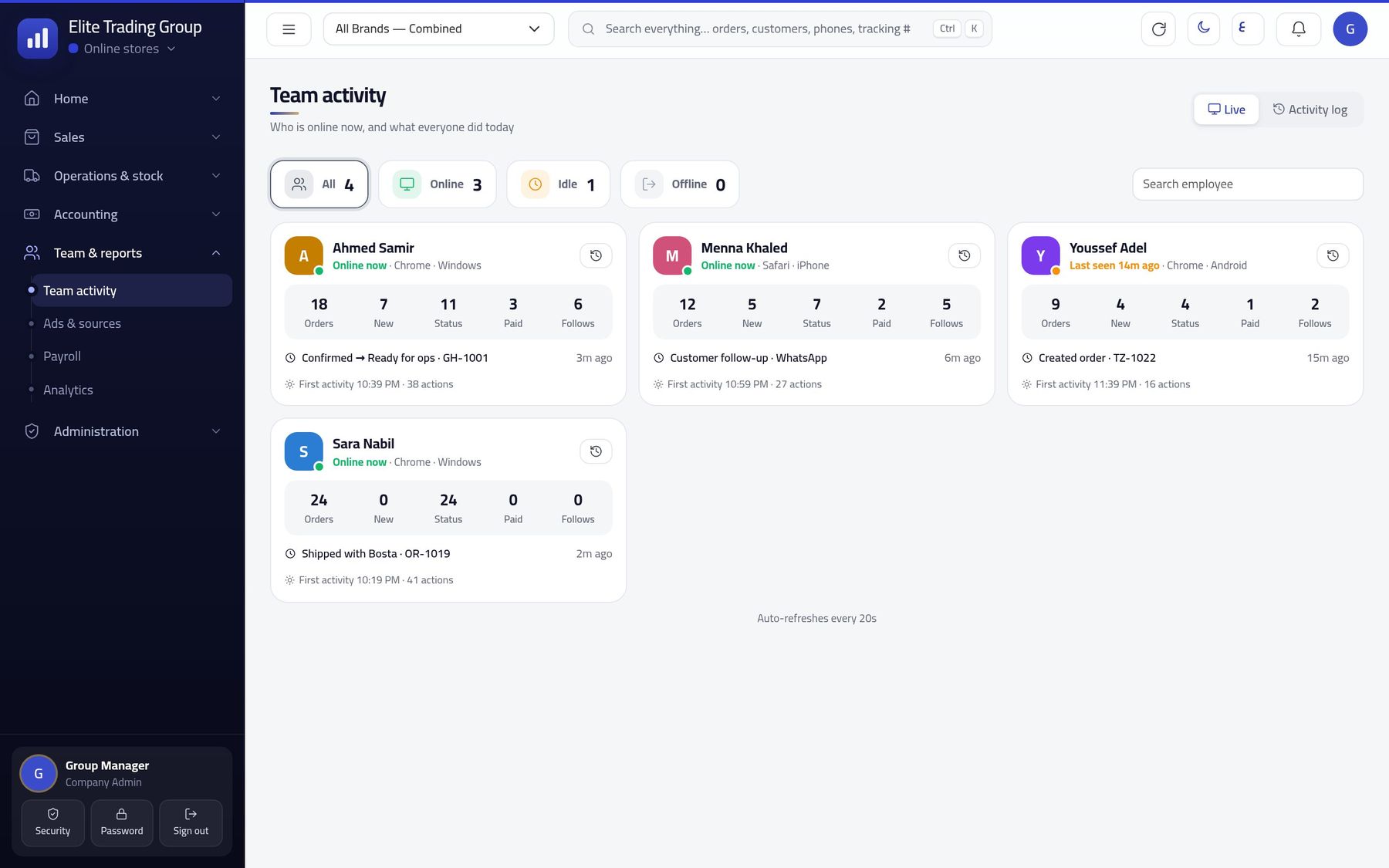Expand Operations & stock section
The width and height of the screenshot is (1389, 868).
(122, 176)
